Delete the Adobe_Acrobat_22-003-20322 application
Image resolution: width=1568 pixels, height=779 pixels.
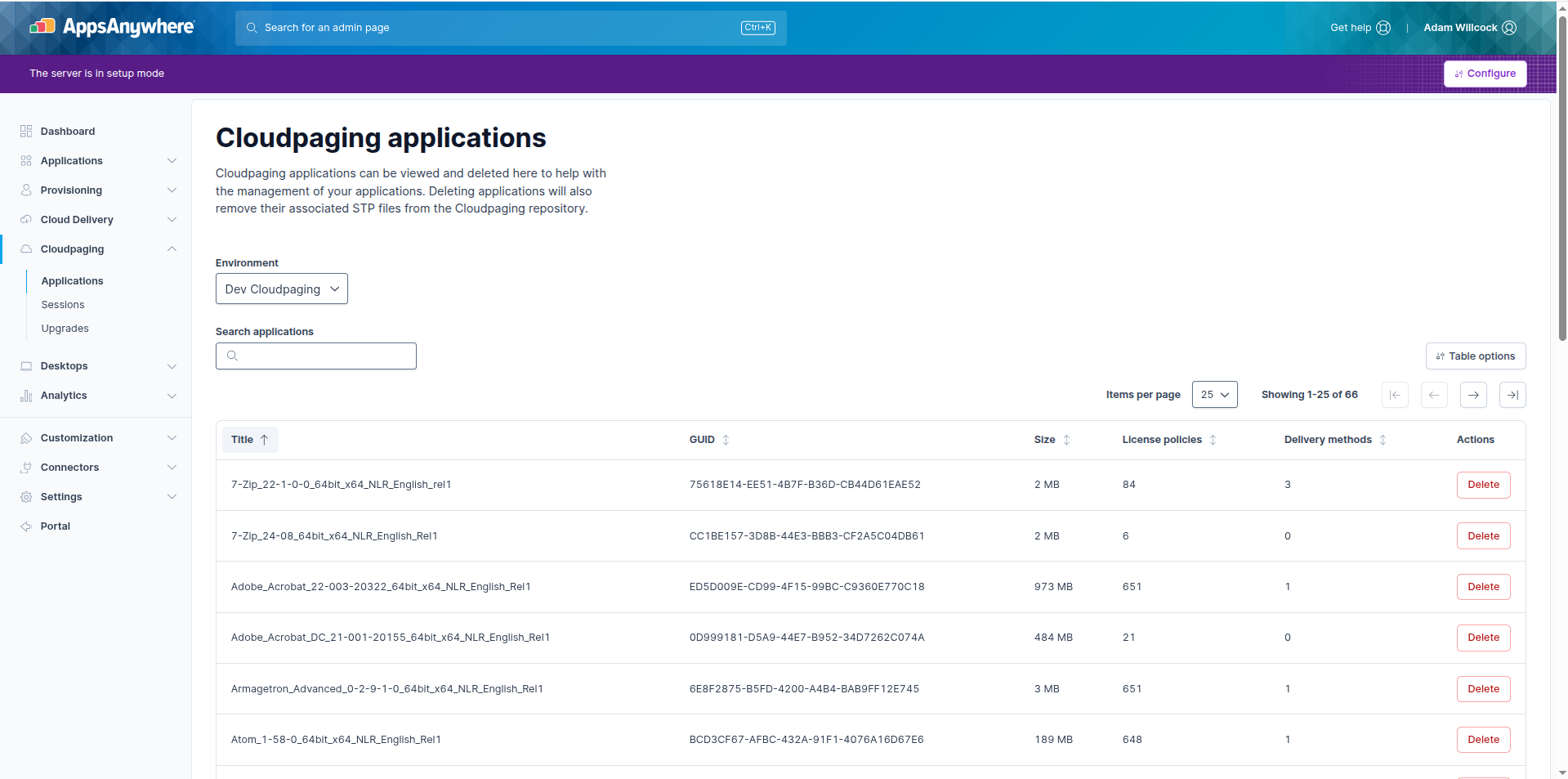click(1483, 587)
